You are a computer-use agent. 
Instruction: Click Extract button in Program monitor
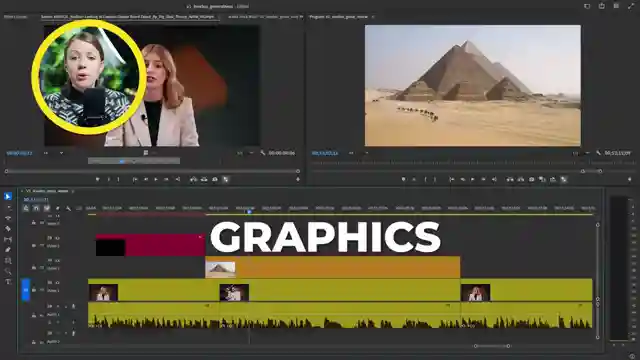[521, 179]
